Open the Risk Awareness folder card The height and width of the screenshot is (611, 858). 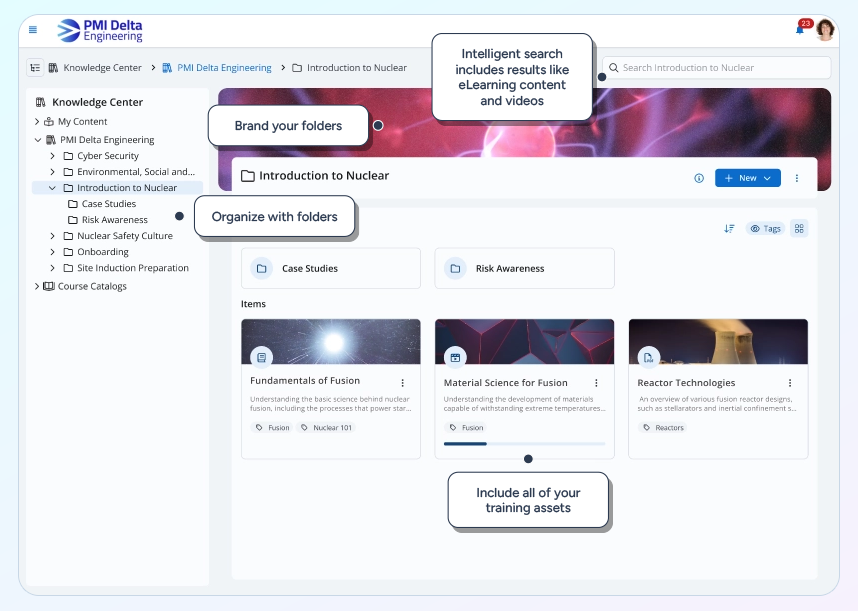(x=524, y=268)
